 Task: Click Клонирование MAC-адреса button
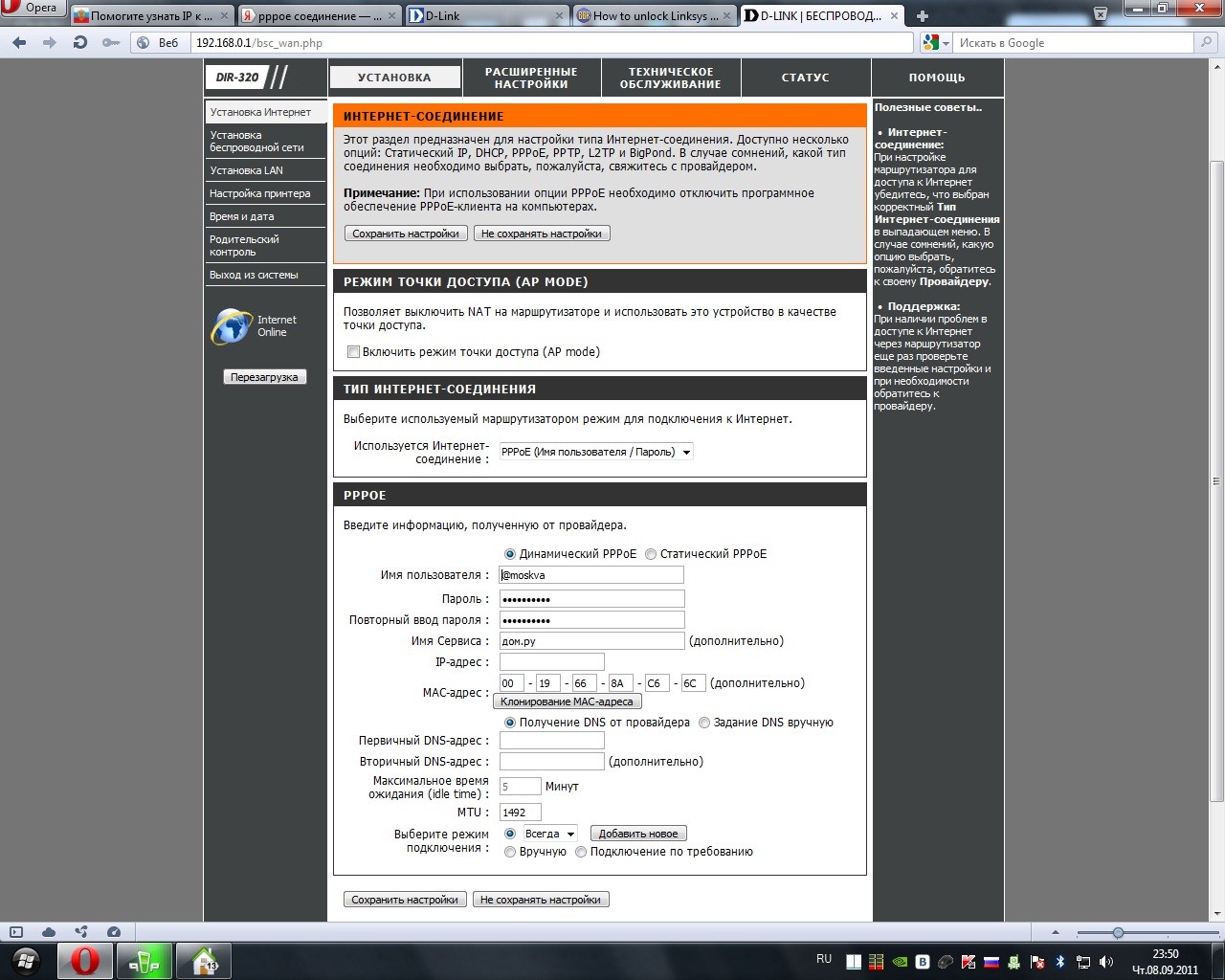click(567, 702)
